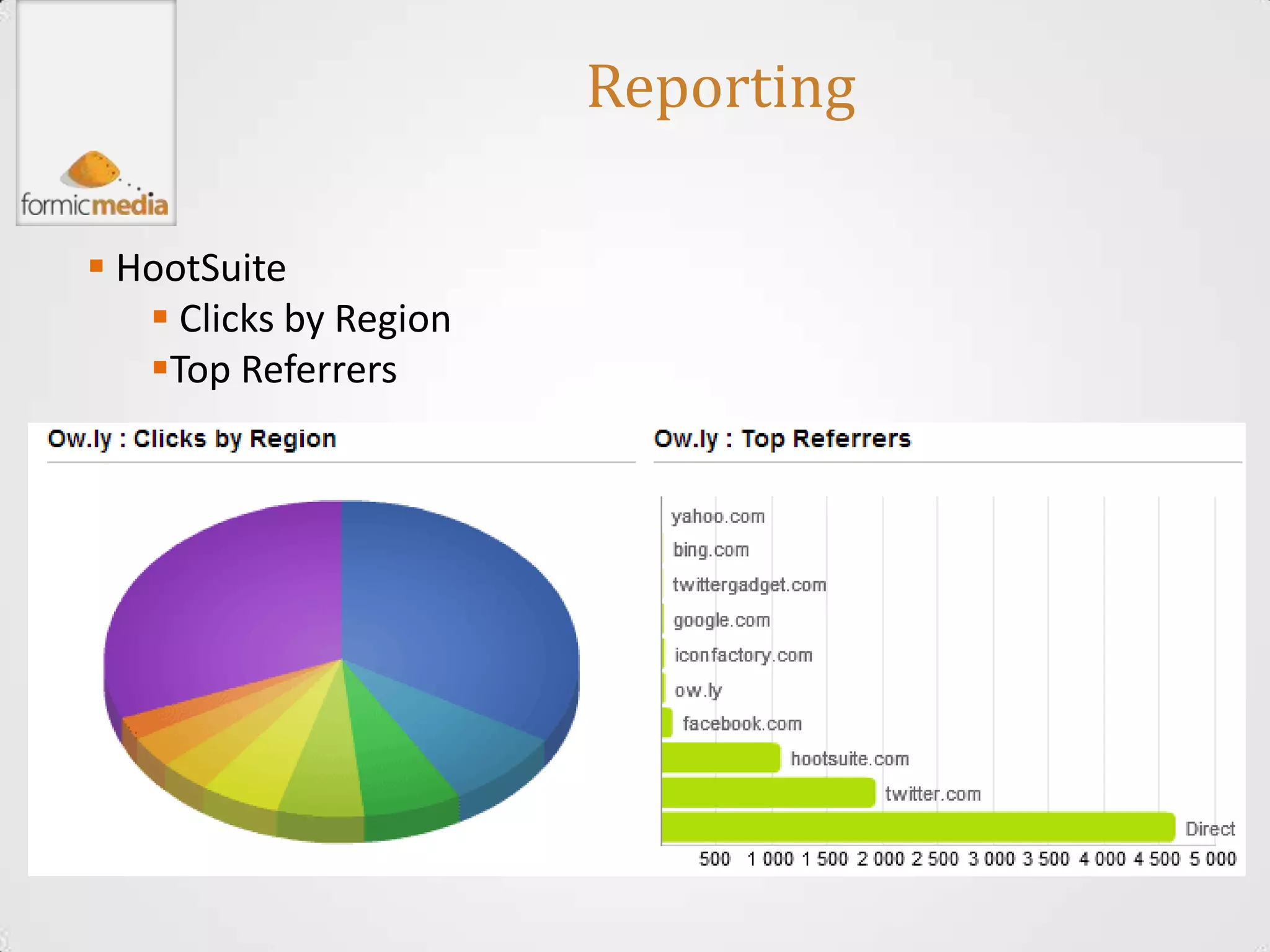Click the Top Referrers bullet
This screenshot has height=952, width=1270.
pyautogui.click(x=283, y=370)
